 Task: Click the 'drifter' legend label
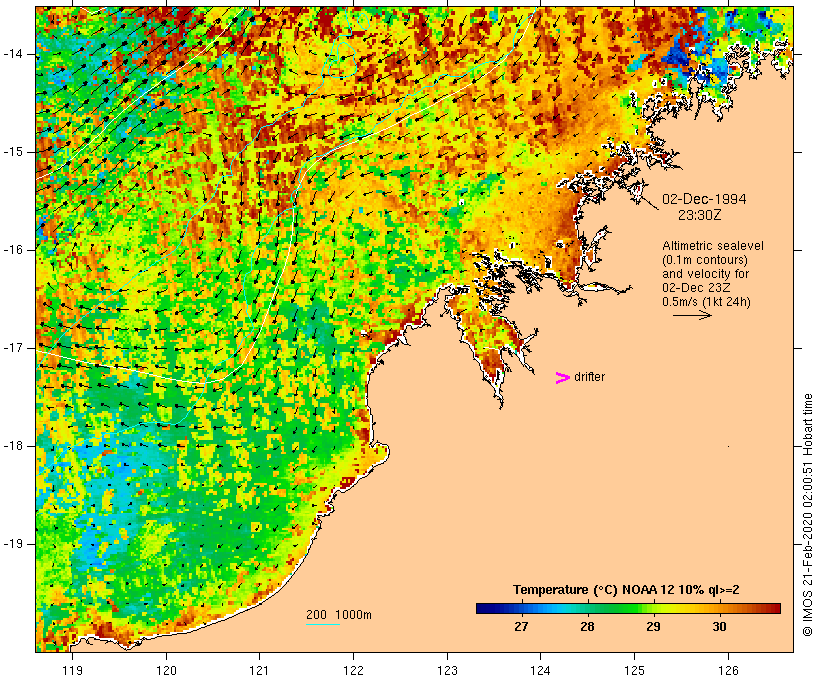589,377
